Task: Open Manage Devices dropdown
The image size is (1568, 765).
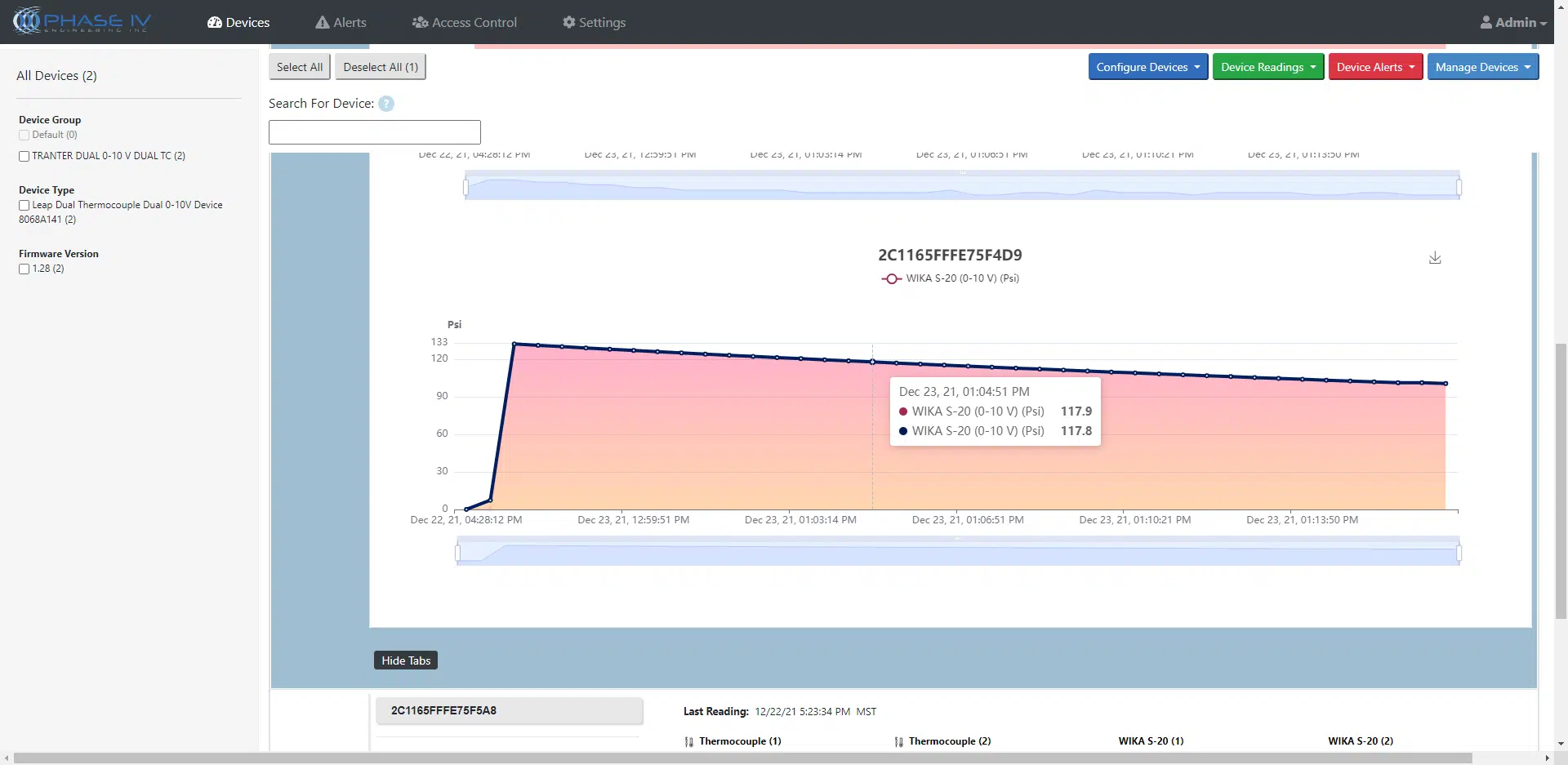Action: coord(1483,67)
